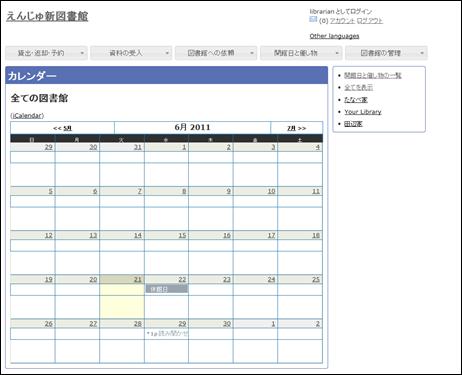
Task: Click the day number 1 in first week
Action: tap(184, 147)
